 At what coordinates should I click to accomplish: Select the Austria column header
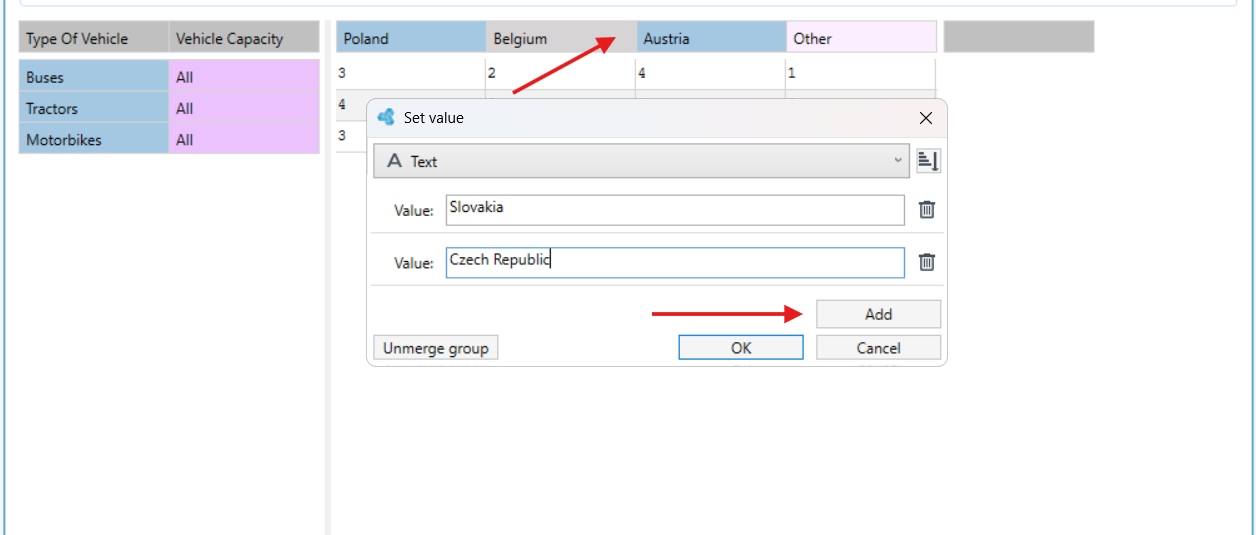tap(711, 39)
